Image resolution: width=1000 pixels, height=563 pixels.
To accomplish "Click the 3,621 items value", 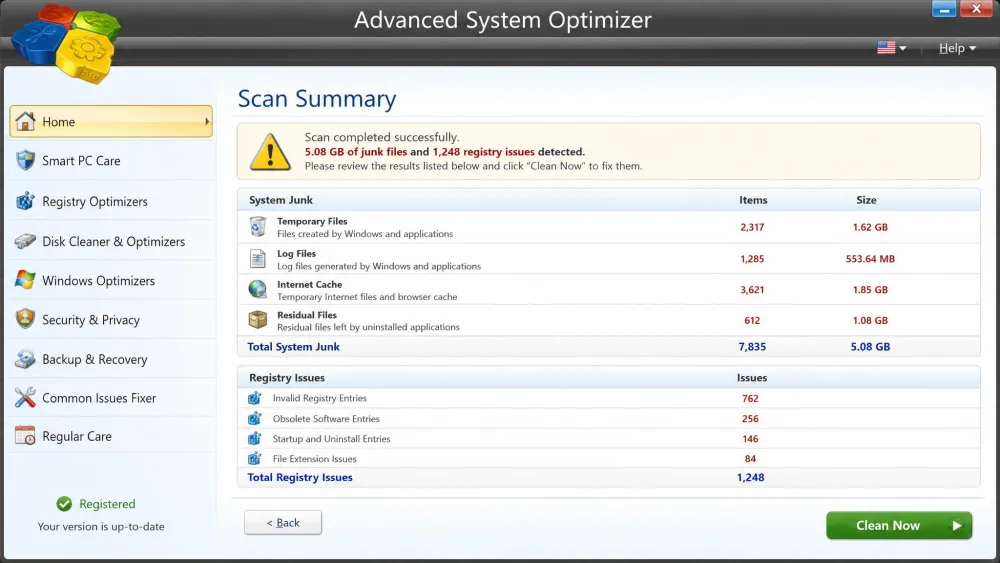I will [x=752, y=289].
